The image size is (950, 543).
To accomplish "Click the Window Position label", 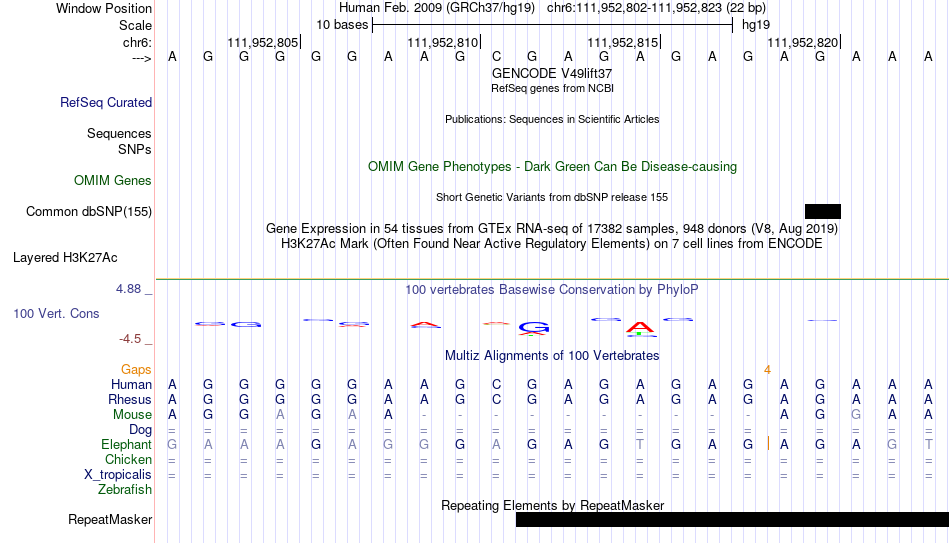I will (x=104, y=8).
